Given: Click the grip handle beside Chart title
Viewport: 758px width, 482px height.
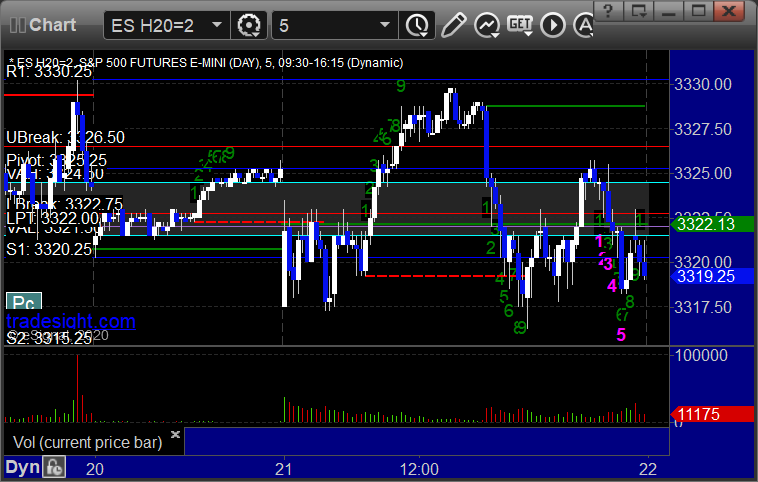Looking at the screenshot, I should point(17,25).
